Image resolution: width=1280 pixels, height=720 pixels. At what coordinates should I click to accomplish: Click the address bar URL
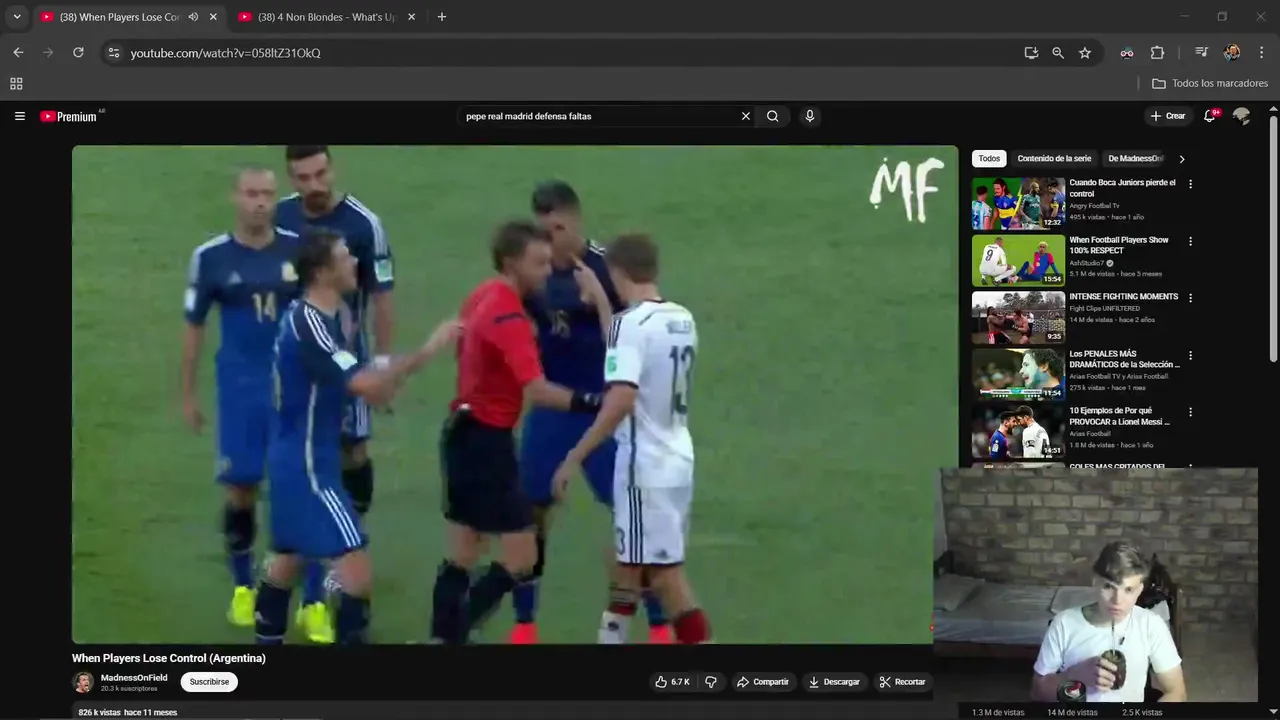click(225, 53)
